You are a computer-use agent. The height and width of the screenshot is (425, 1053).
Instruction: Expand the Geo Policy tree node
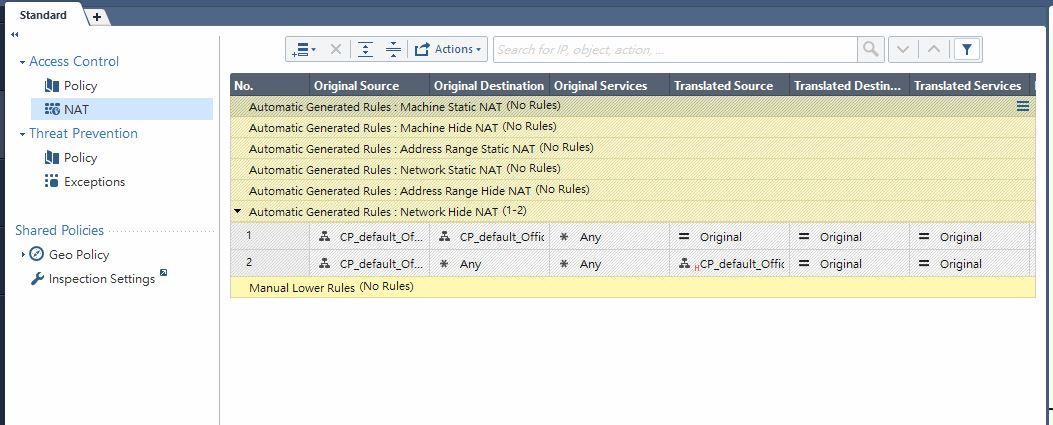[23, 255]
